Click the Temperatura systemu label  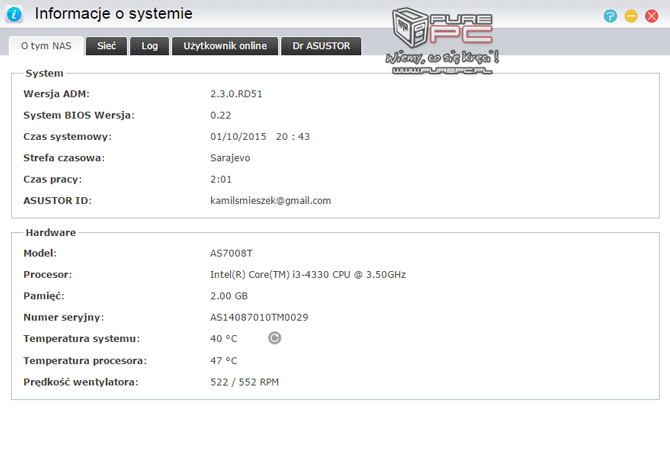pos(81,339)
